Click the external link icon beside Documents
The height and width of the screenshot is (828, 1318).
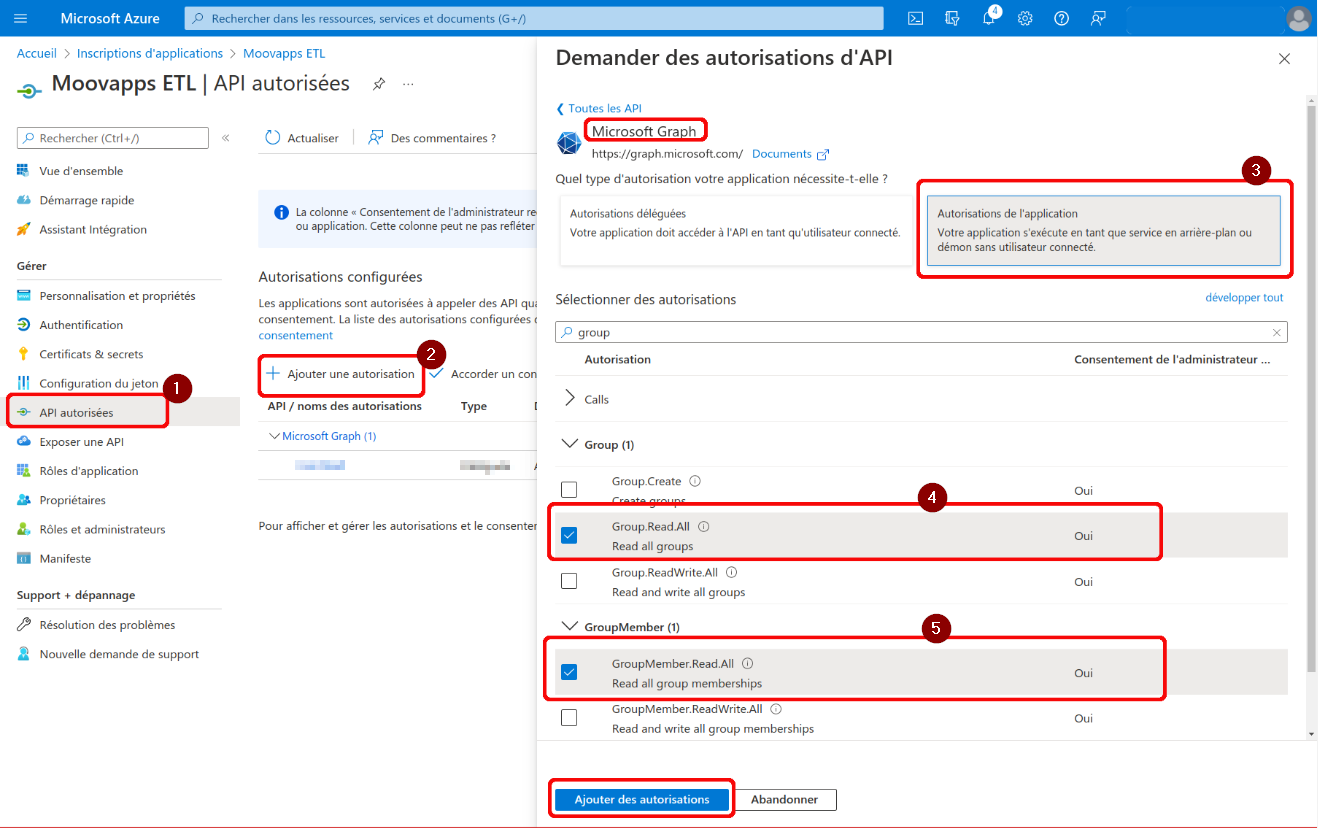823,154
